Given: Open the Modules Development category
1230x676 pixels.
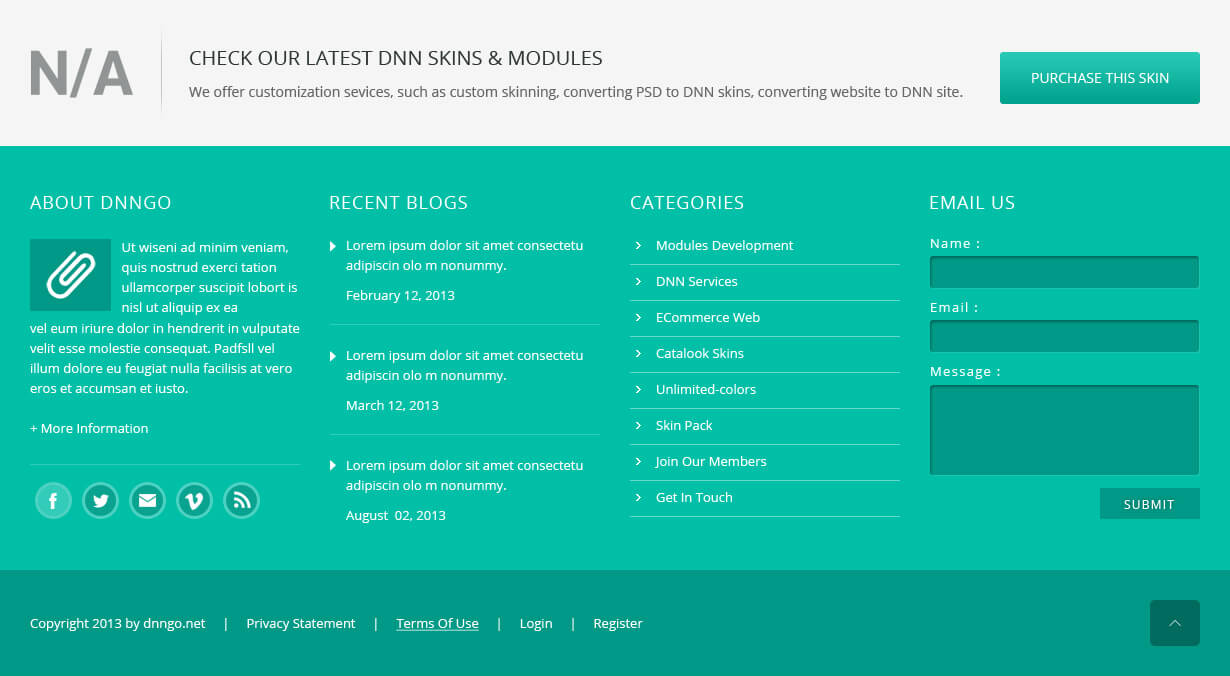Looking at the screenshot, I should click(724, 245).
